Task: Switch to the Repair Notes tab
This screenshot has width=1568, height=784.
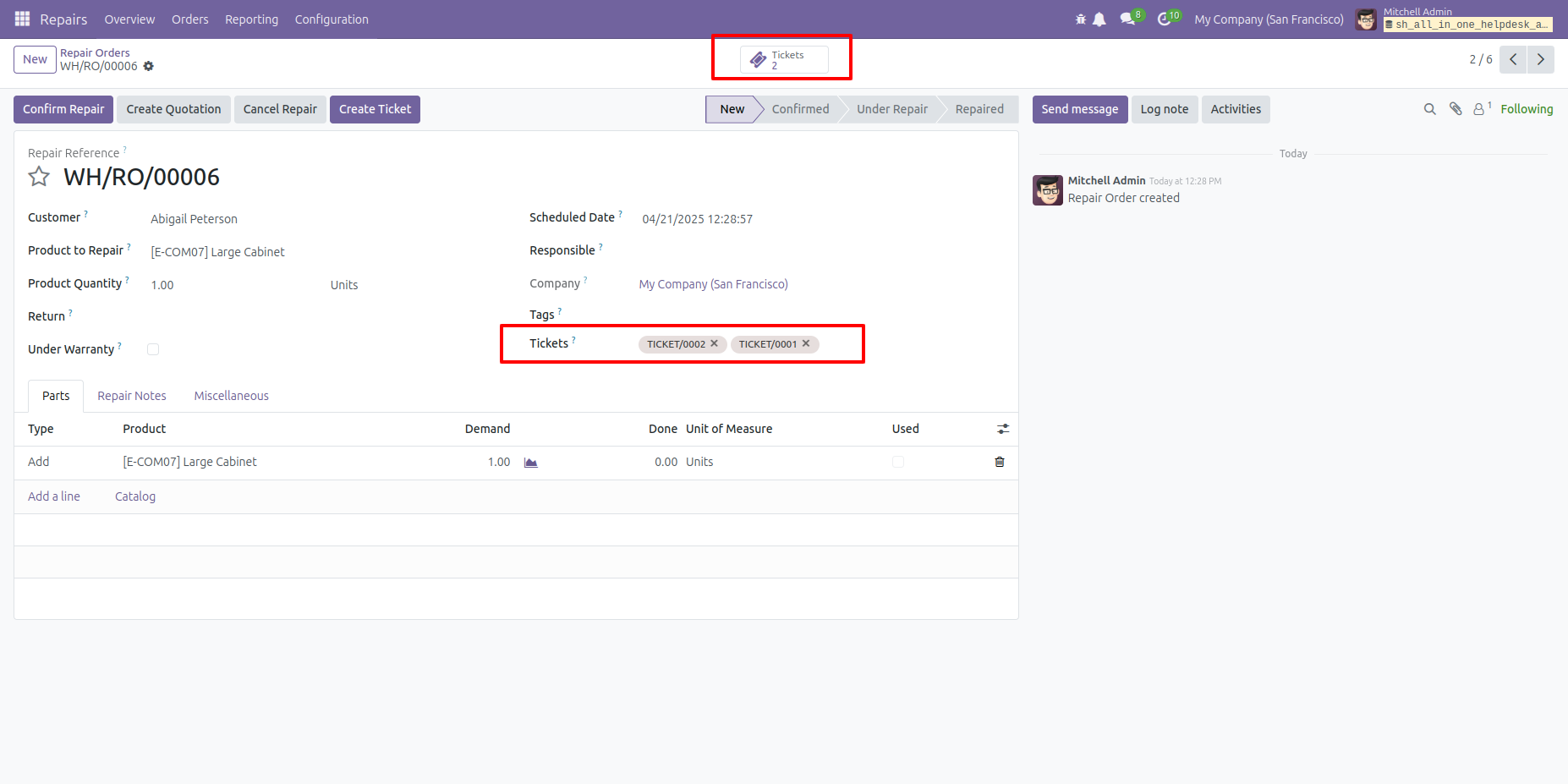Action: pos(132,396)
